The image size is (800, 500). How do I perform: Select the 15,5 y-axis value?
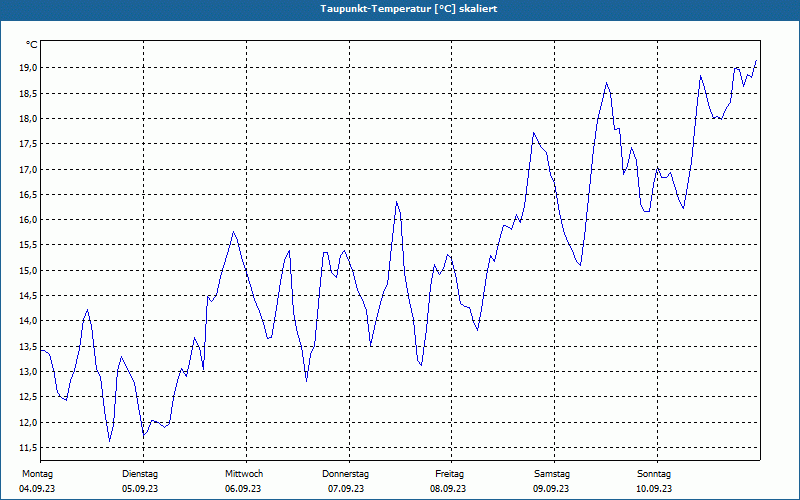28,245
